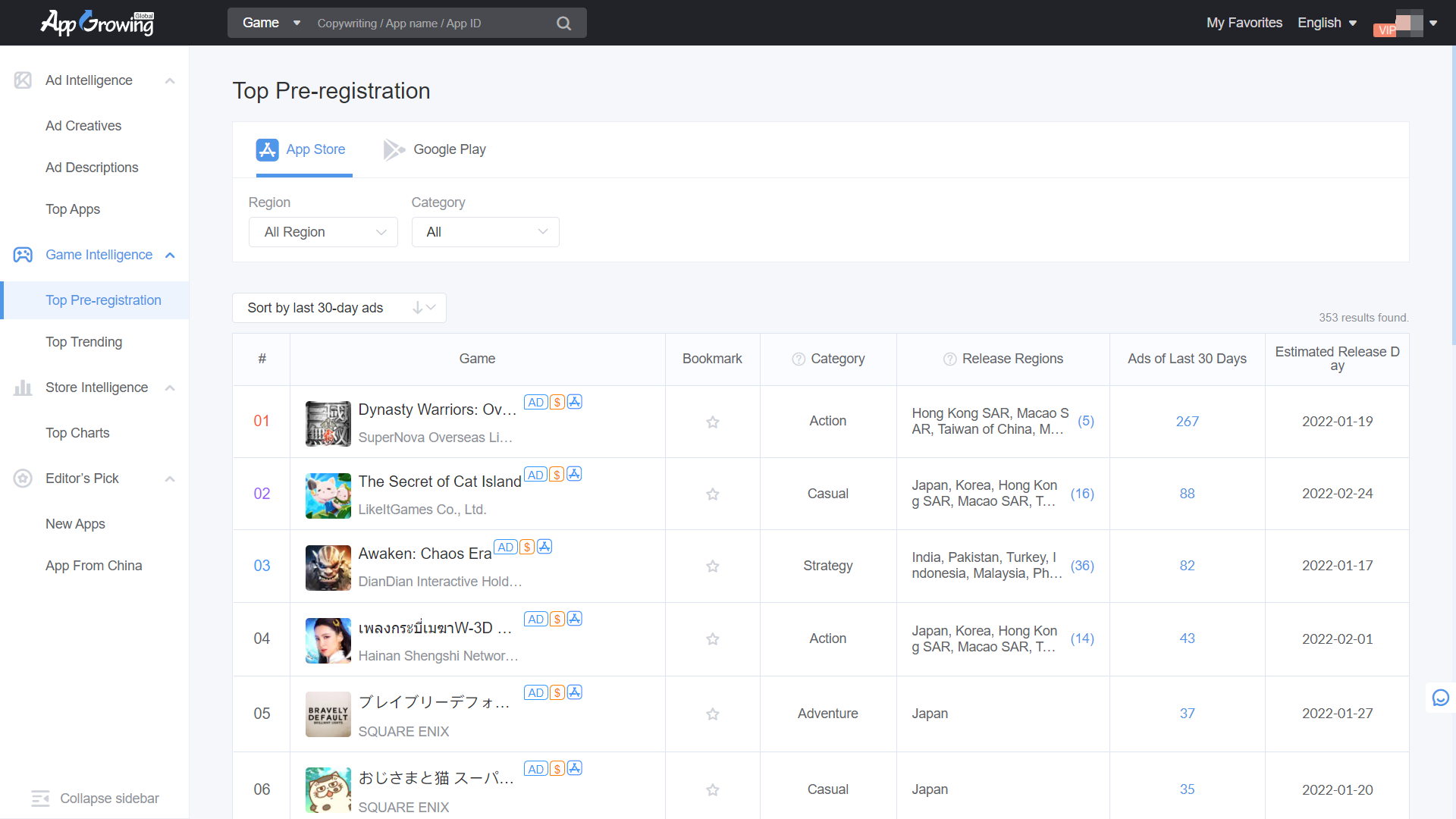This screenshot has height=819, width=1456.
Task: Click the 88 ads count link
Action: (1188, 494)
